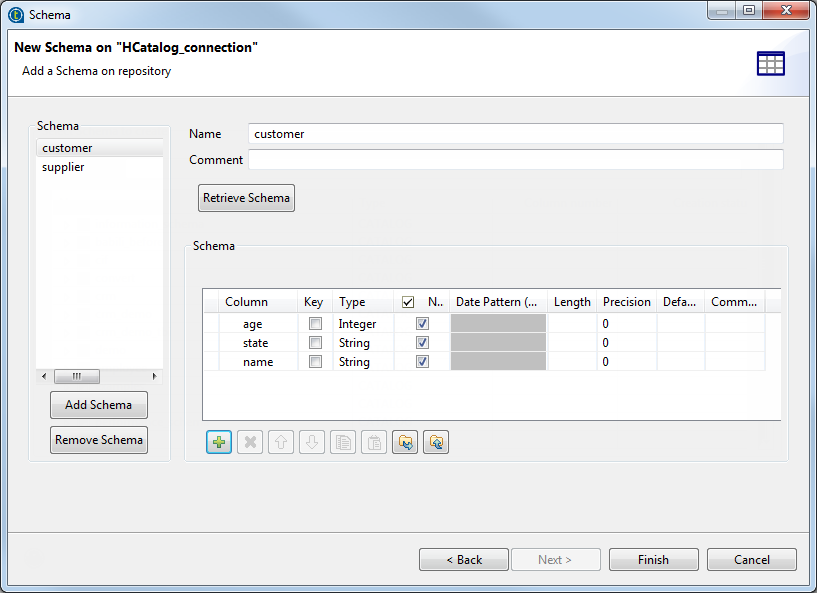Click the Type column header
The image size is (817, 593).
pyautogui.click(x=363, y=302)
